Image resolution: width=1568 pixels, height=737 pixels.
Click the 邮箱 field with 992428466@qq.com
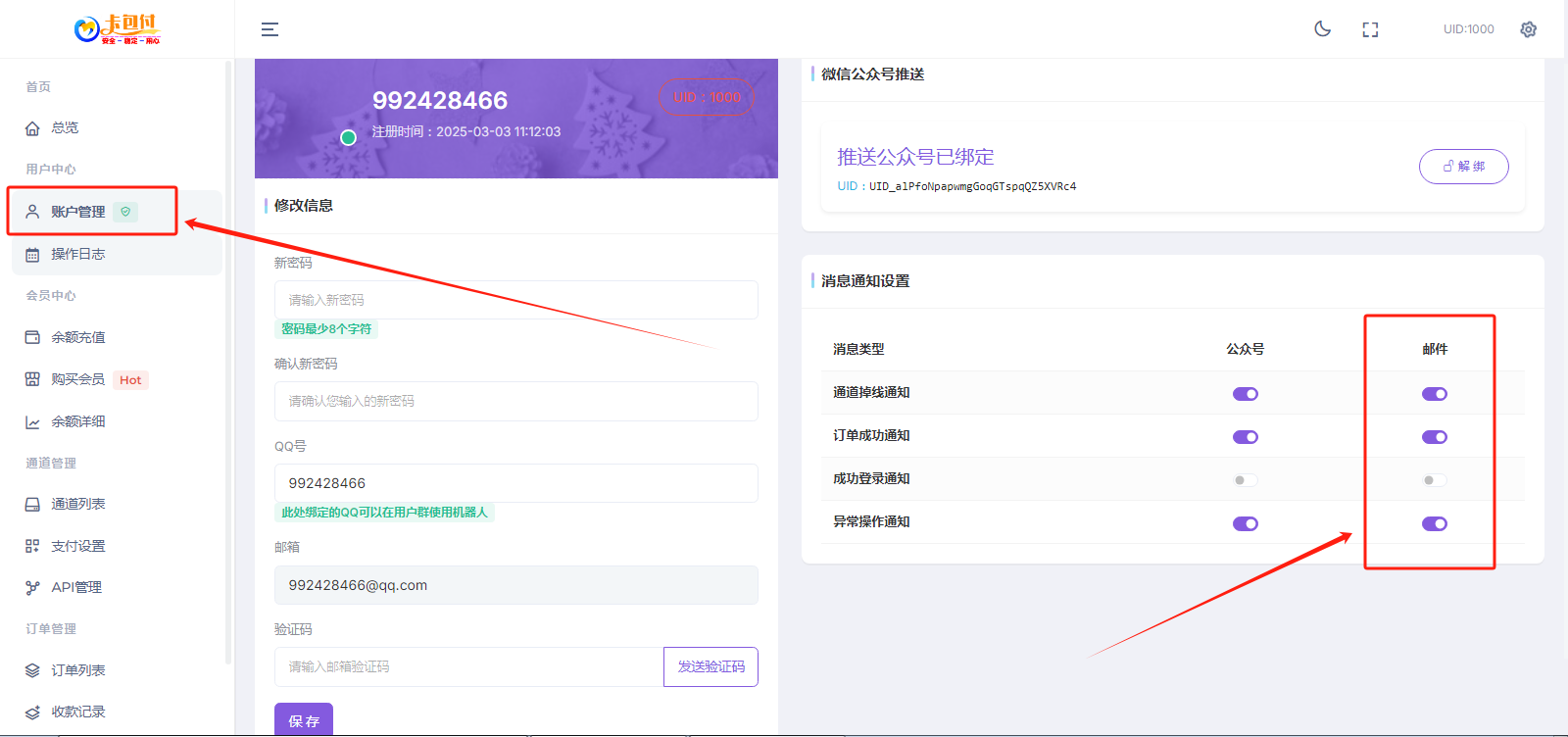516,585
